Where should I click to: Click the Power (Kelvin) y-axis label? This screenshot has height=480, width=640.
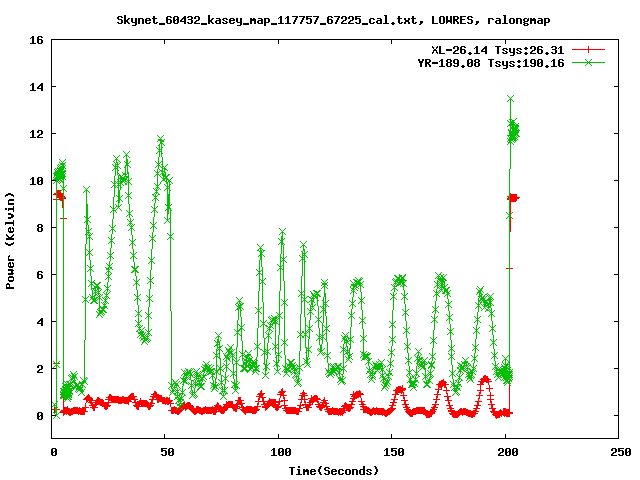[10, 241]
